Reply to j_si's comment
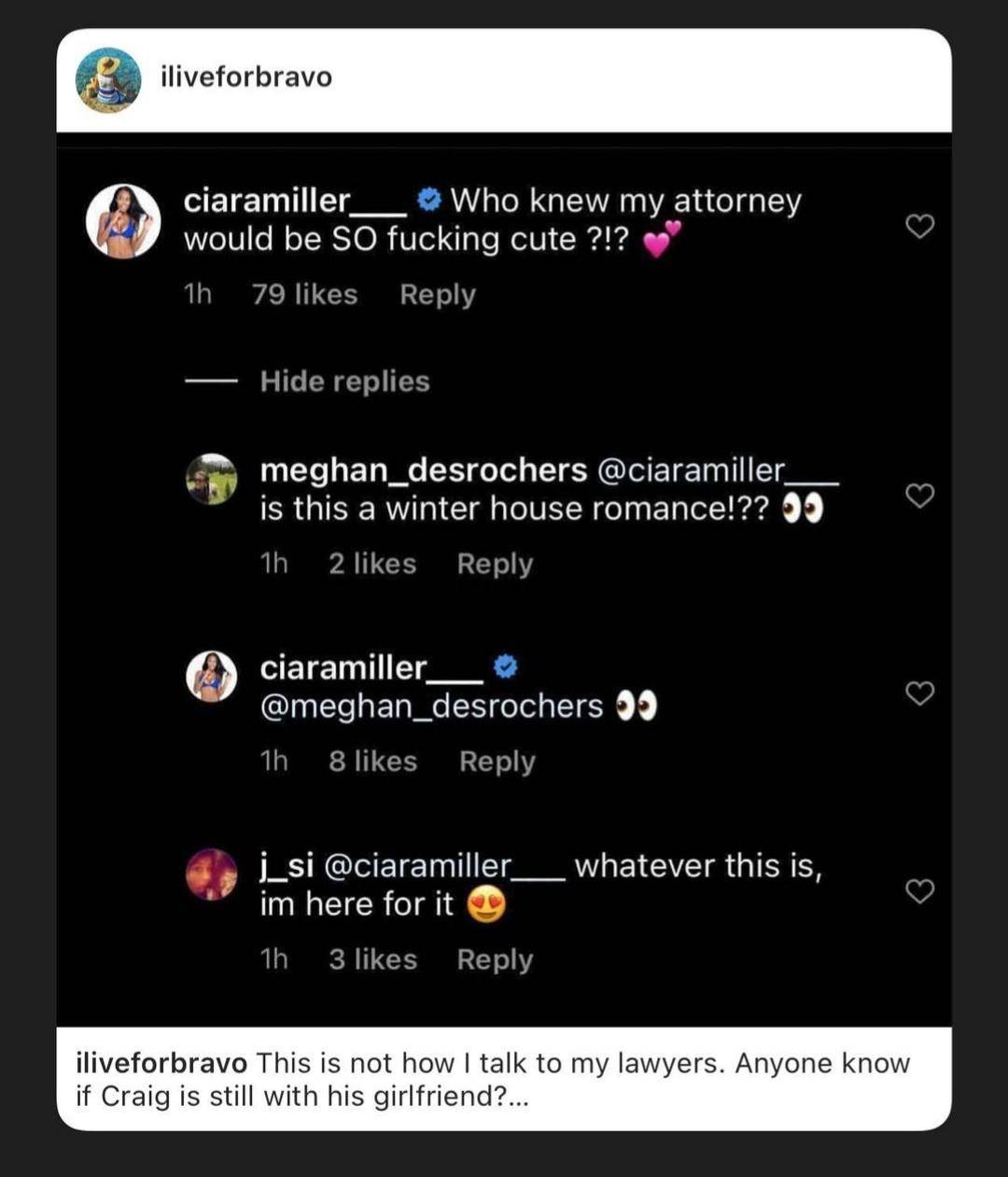Viewport: 1008px width, 1177px height. (x=495, y=960)
